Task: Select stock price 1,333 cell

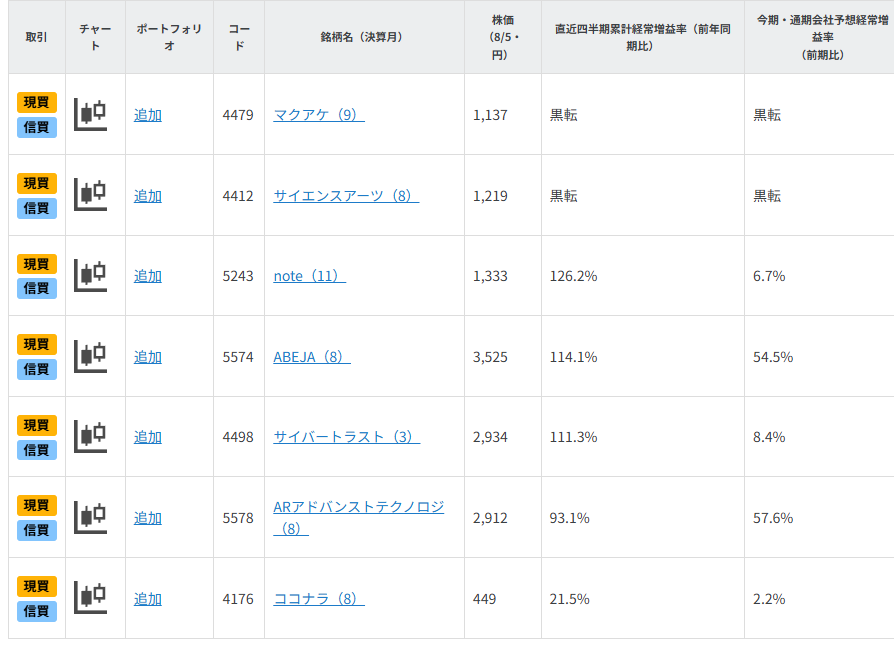Action: click(503, 276)
